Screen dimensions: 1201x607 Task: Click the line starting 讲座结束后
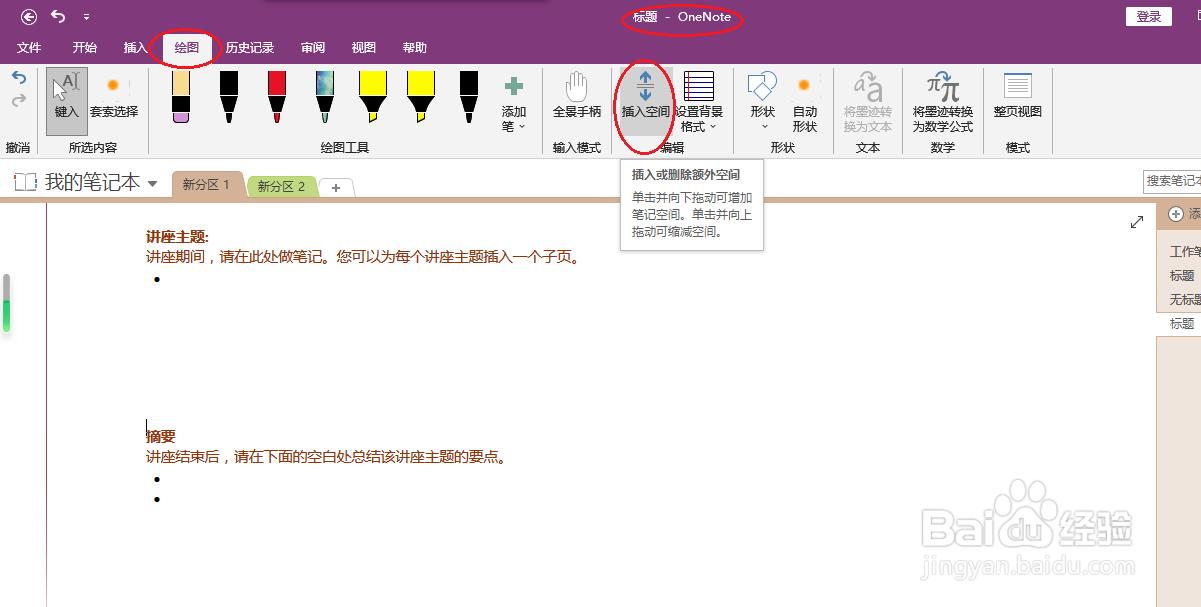point(327,457)
